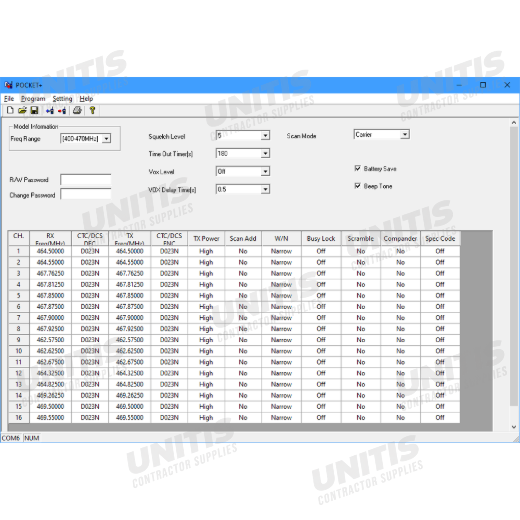Select channel 5 row header

point(19,296)
